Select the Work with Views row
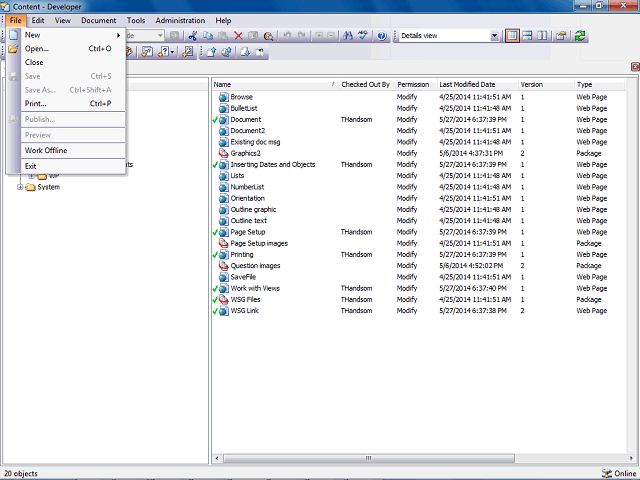The width and height of the screenshot is (640, 480). coord(418,288)
